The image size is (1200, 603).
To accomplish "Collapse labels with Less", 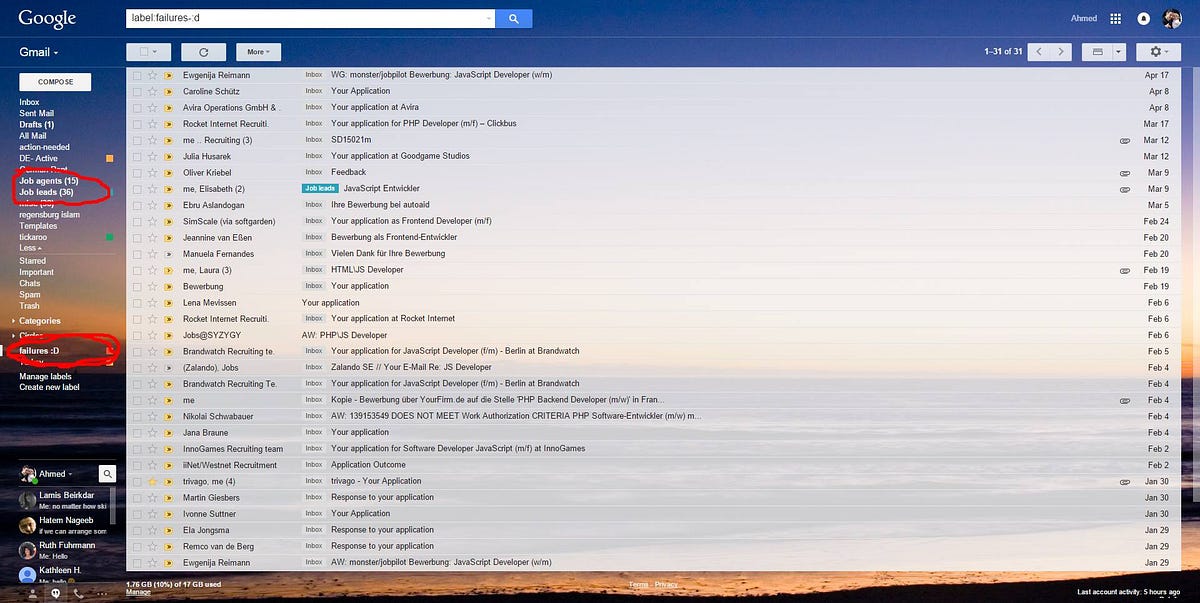I will pyautogui.click(x=30, y=248).
